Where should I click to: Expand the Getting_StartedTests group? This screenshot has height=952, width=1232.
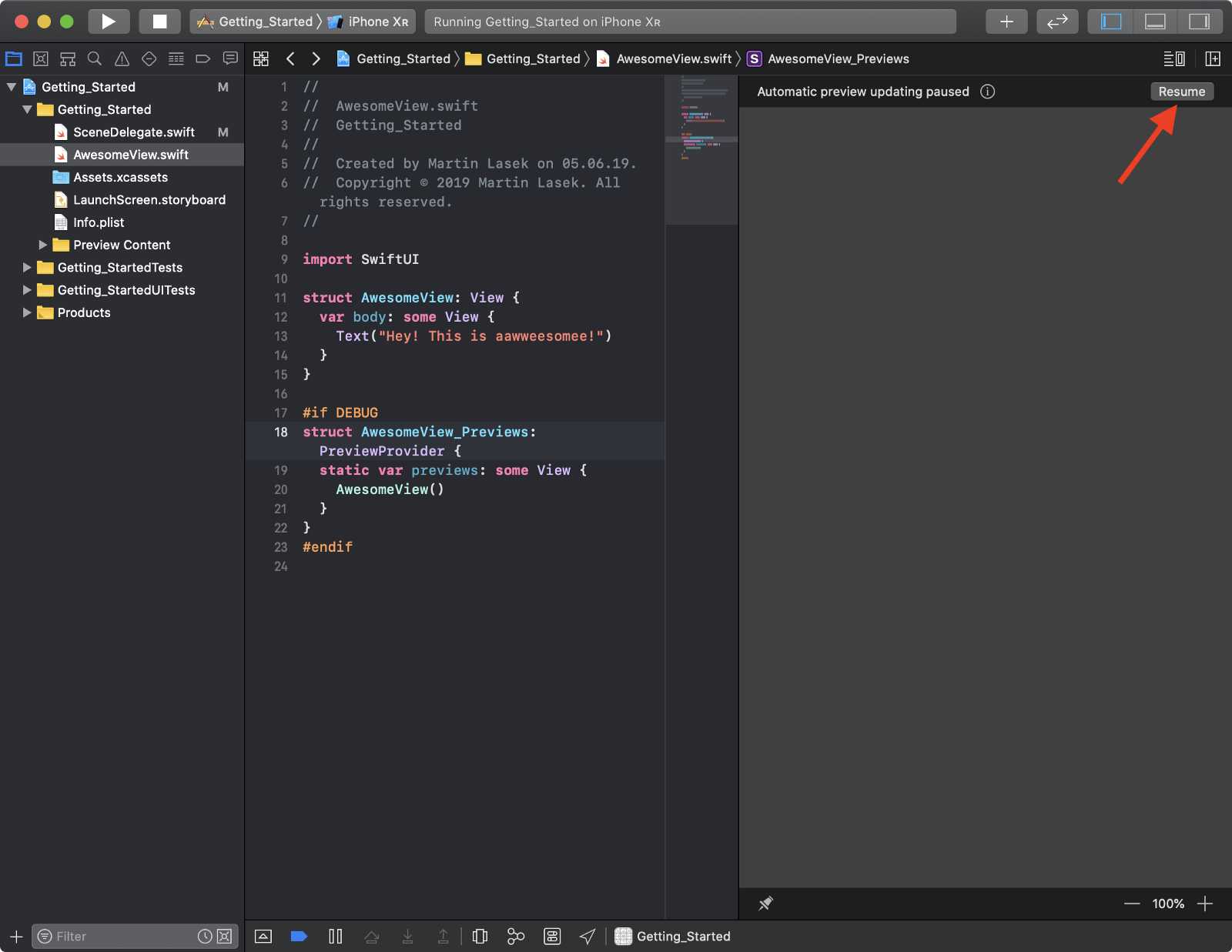(27, 267)
